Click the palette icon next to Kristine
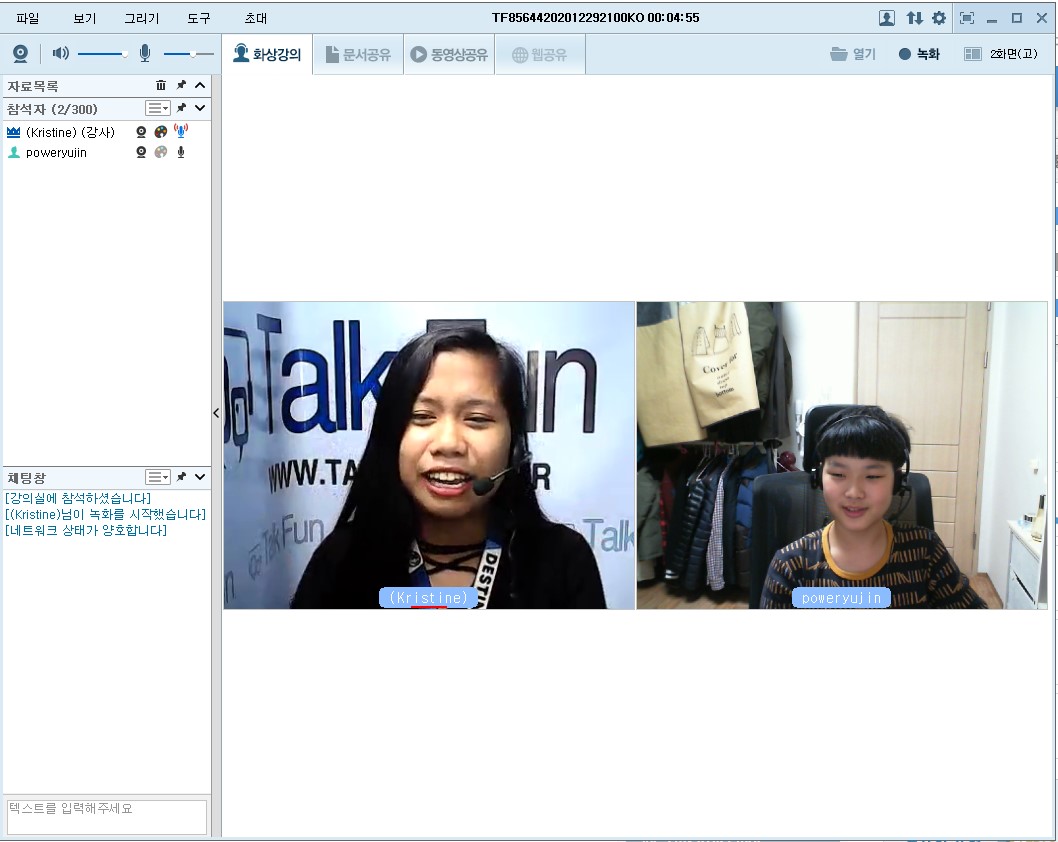This screenshot has width=1058, height=842. pyautogui.click(x=161, y=132)
